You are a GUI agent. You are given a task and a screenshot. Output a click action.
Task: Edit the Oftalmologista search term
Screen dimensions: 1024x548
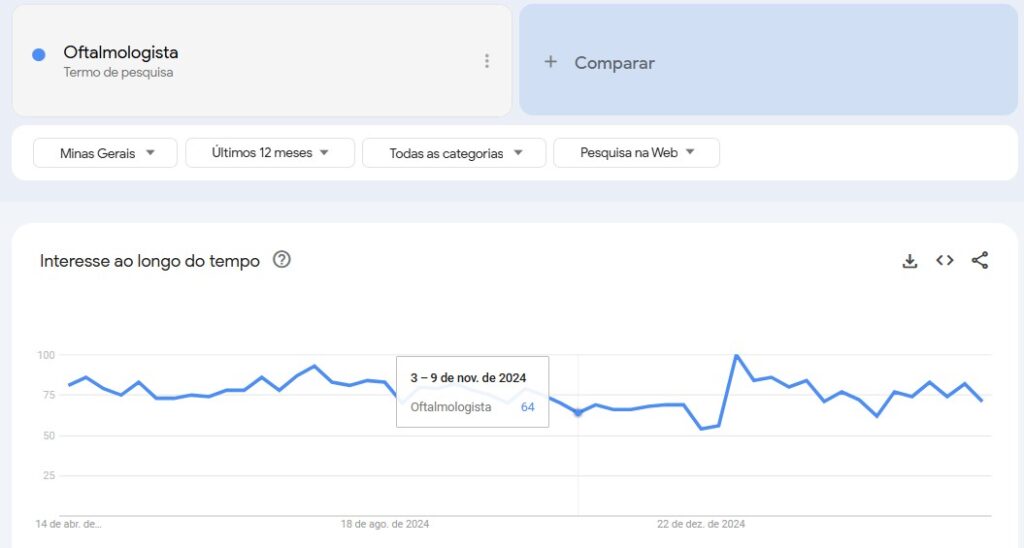pos(121,52)
